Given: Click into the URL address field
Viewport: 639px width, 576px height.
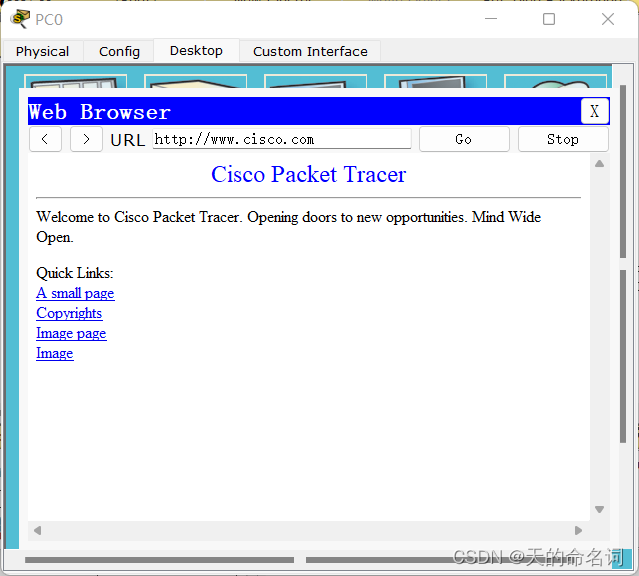Looking at the screenshot, I should click(282, 139).
